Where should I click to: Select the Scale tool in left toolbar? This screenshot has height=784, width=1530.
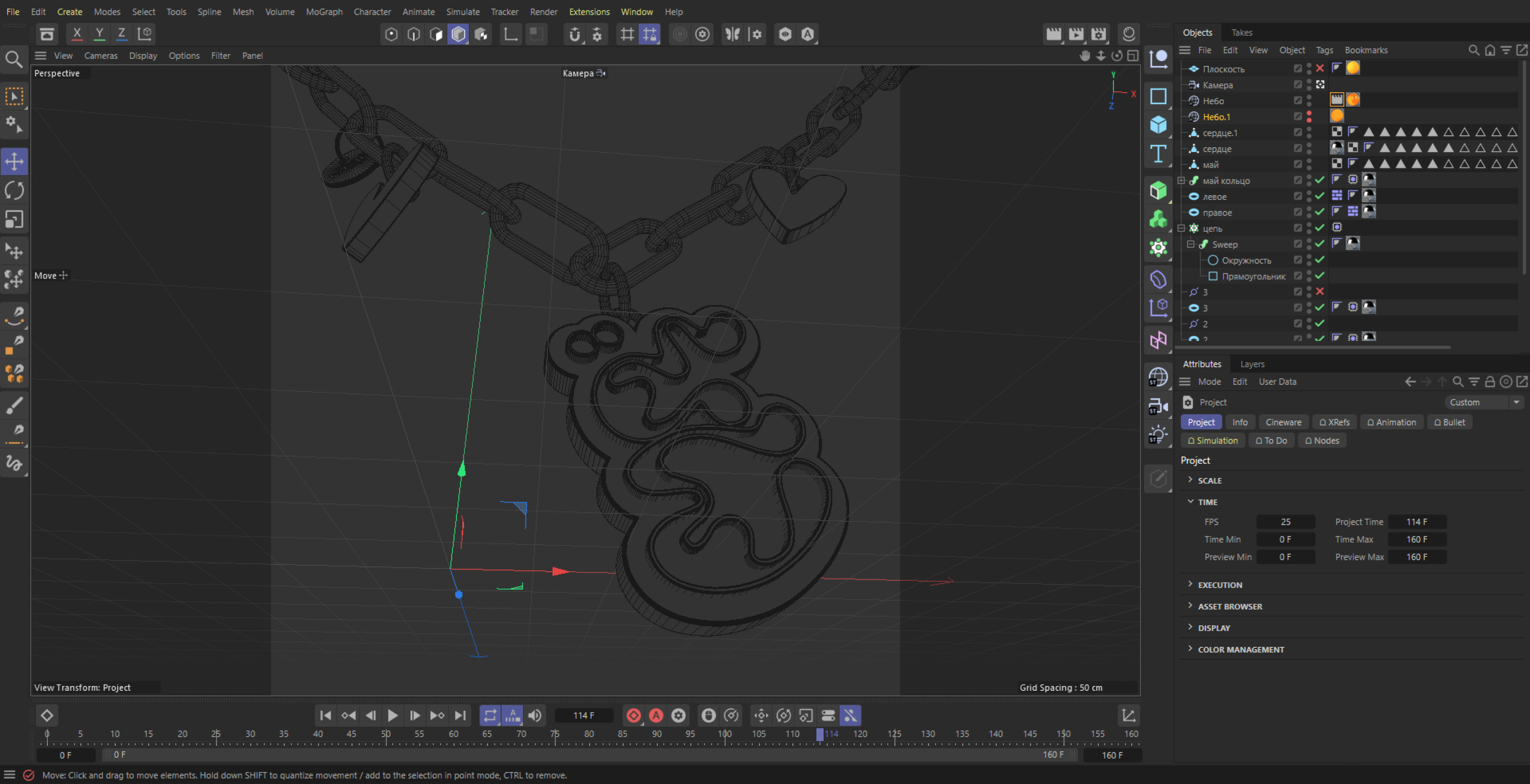[14, 219]
